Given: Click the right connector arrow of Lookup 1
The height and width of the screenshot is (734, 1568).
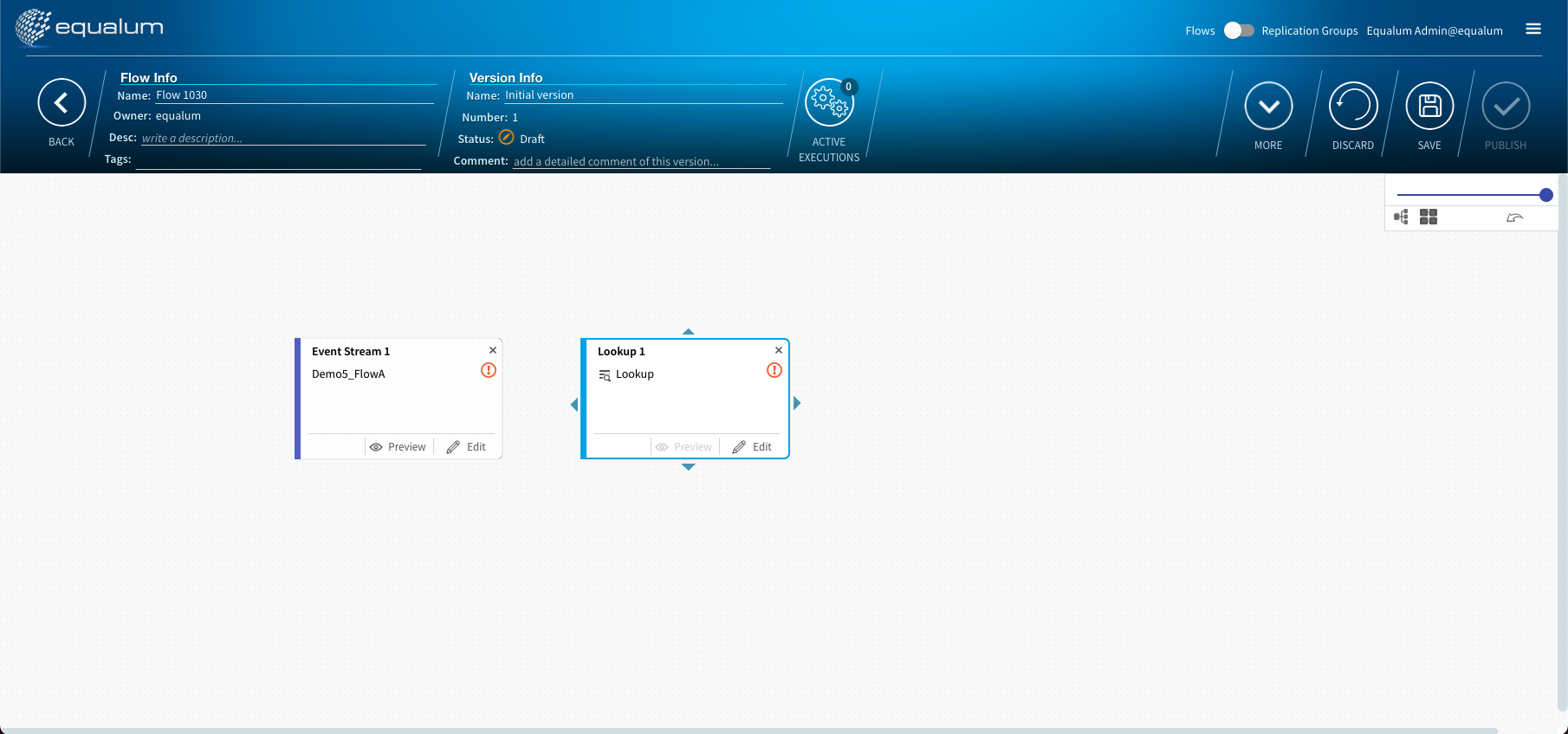Looking at the screenshot, I should point(797,403).
